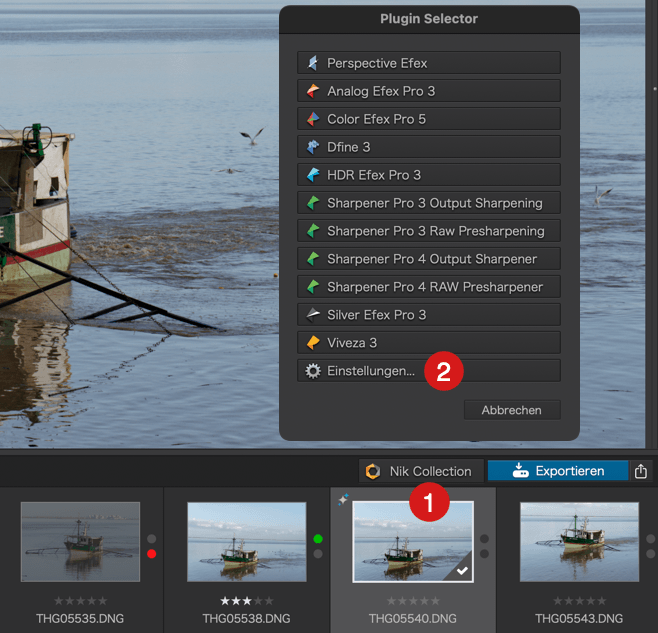Select thumbnail THG05538.DNG
658x633 pixels.
pyautogui.click(x=247, y=541)
